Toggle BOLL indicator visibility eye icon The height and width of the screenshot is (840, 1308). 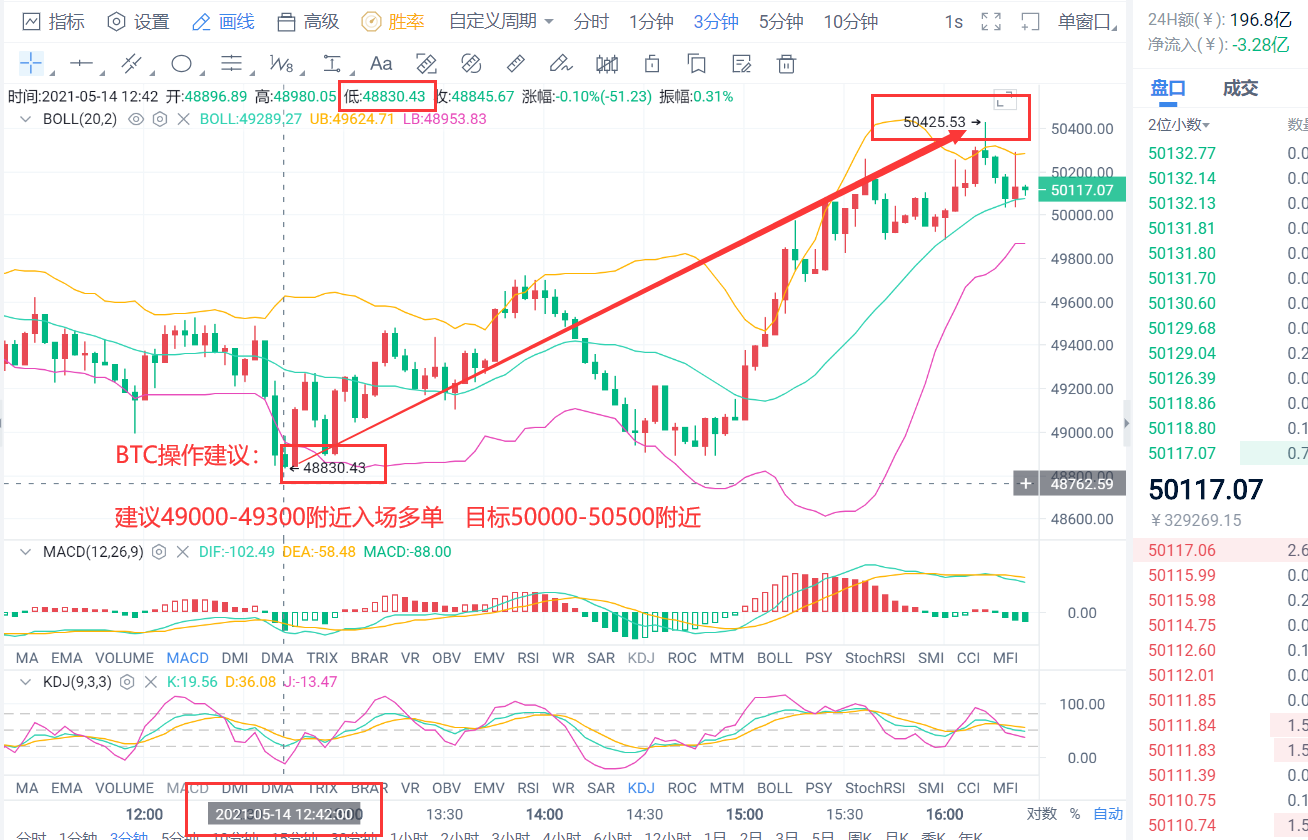tap(135, 119)
